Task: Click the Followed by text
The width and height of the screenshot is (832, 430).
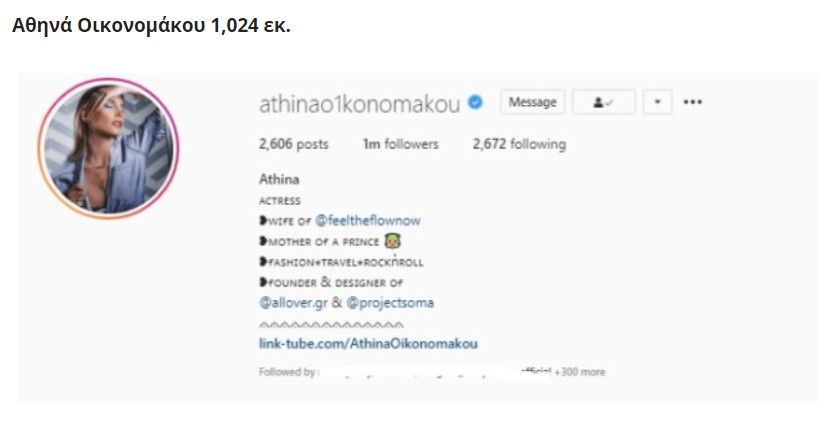Action: 287,372
